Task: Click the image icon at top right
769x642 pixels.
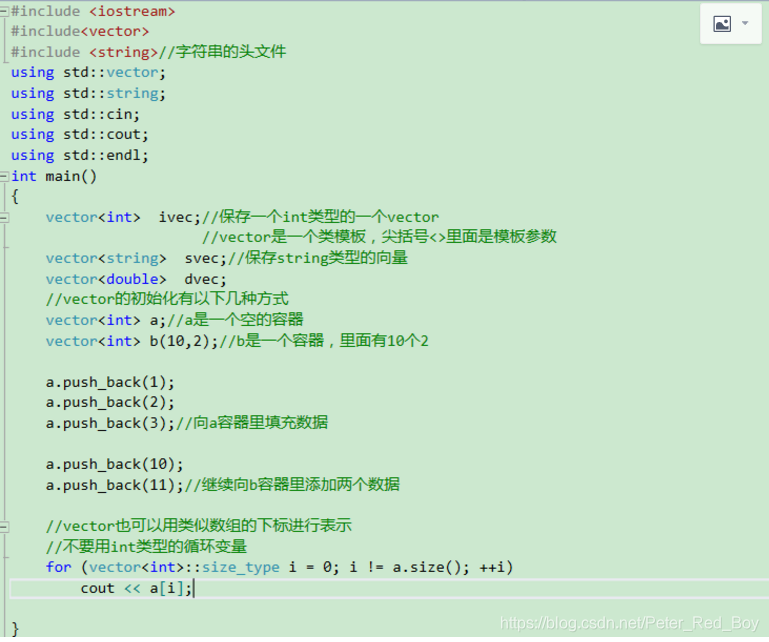Action: point(722,24)
